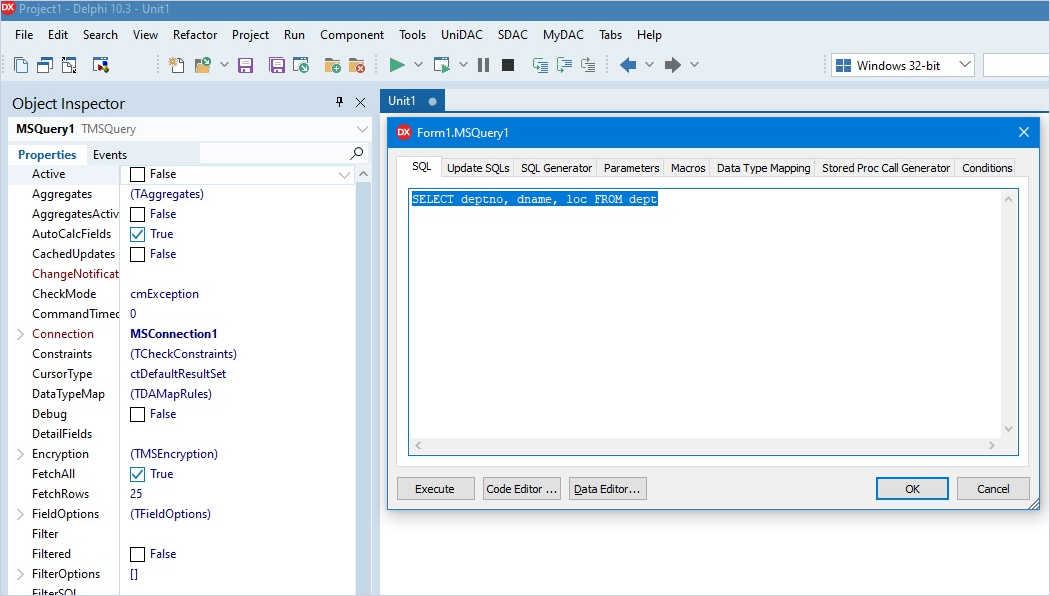Open the Data Editor via its button
This screenshot has height=596, width=1050.
click(x=607, y=488)
